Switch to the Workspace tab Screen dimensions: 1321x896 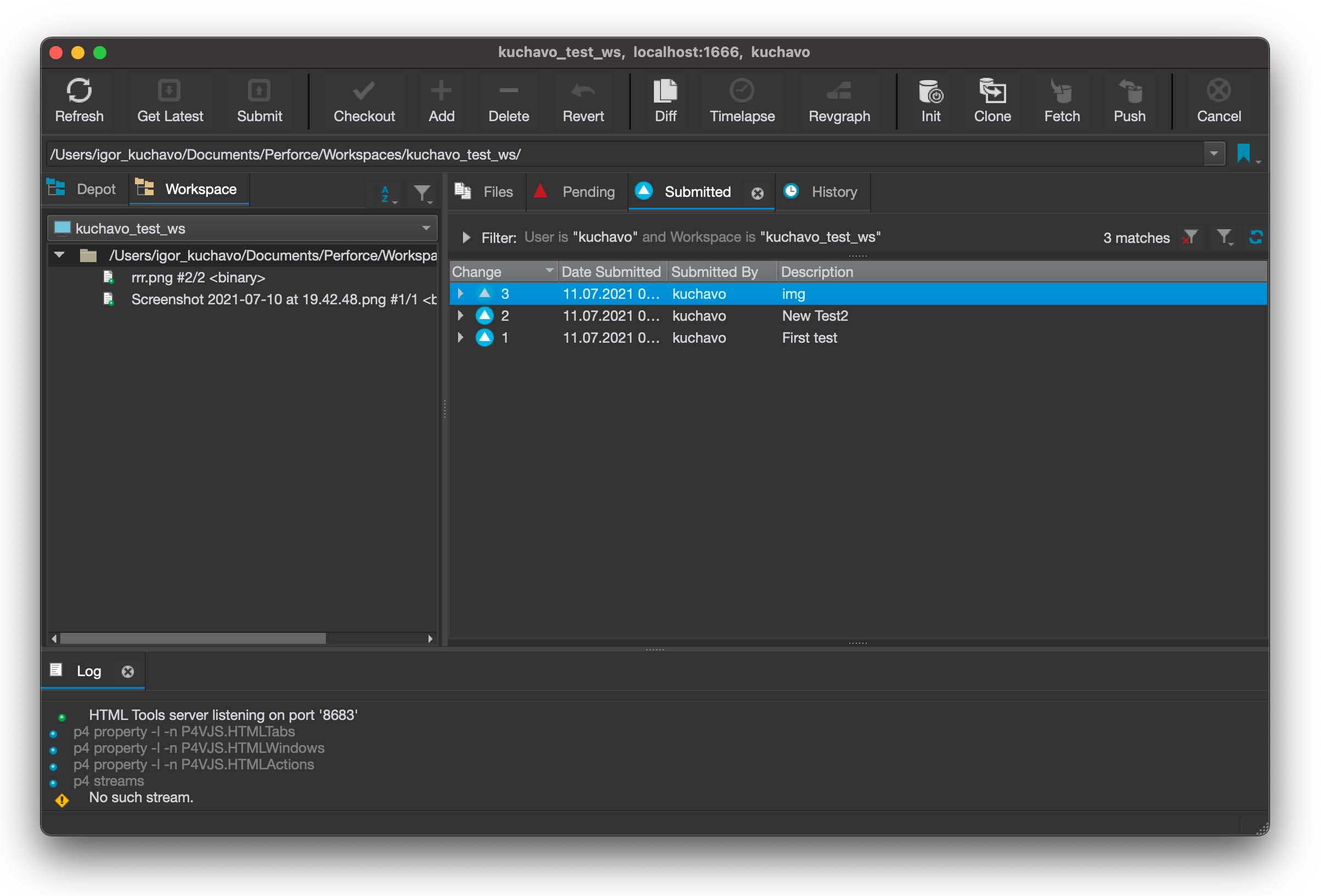tap(189, 189)
